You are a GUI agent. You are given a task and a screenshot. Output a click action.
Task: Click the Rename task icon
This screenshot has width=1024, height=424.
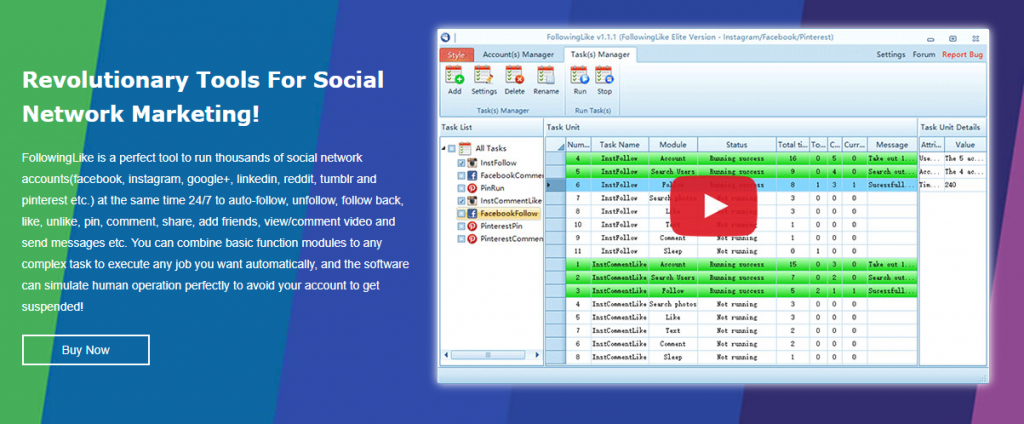tap(546, 75)
